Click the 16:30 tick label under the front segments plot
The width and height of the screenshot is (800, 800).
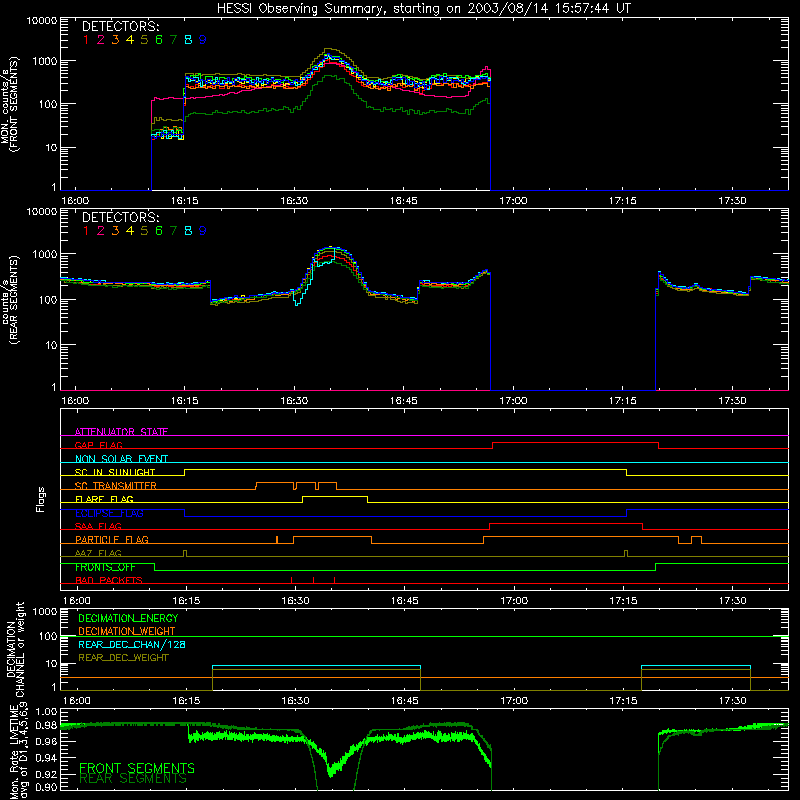(294, 201)
